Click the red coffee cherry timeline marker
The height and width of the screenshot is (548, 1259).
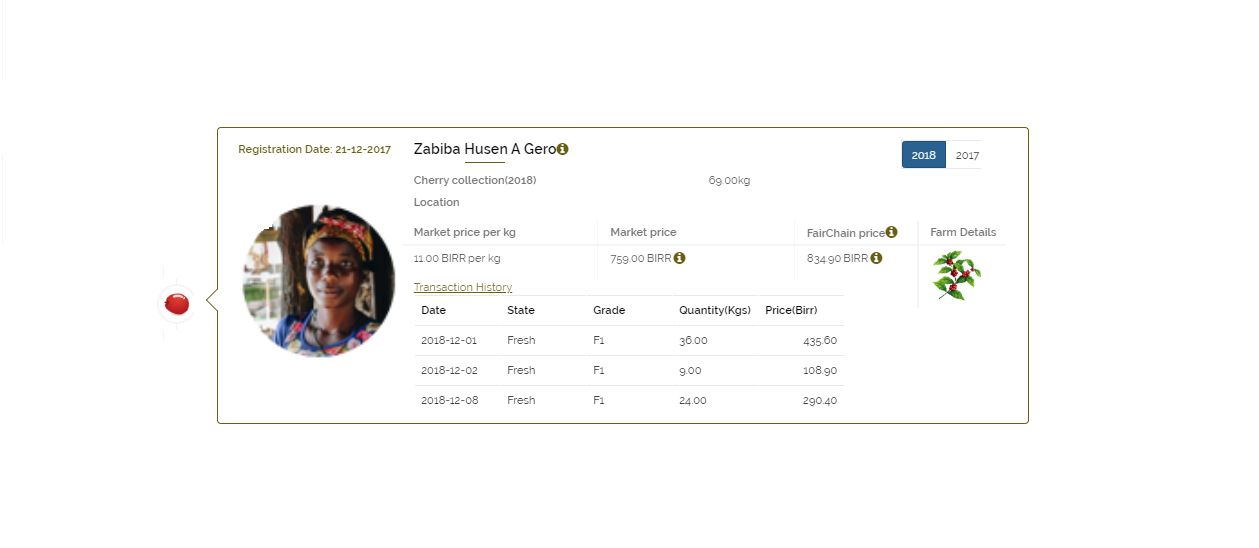coord(177,303)
